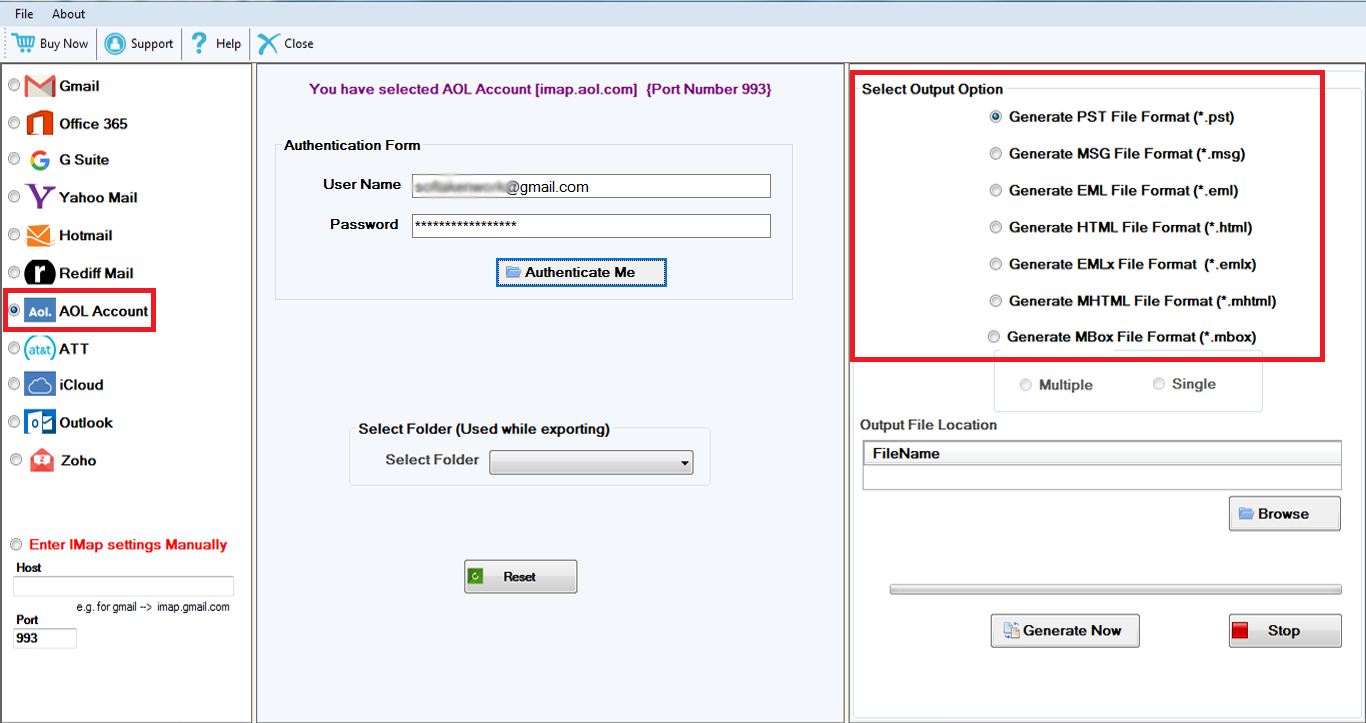Click the Help question mark icon
The height and width of the screenshot is (723, 1366).
click(x=200, y=43)
